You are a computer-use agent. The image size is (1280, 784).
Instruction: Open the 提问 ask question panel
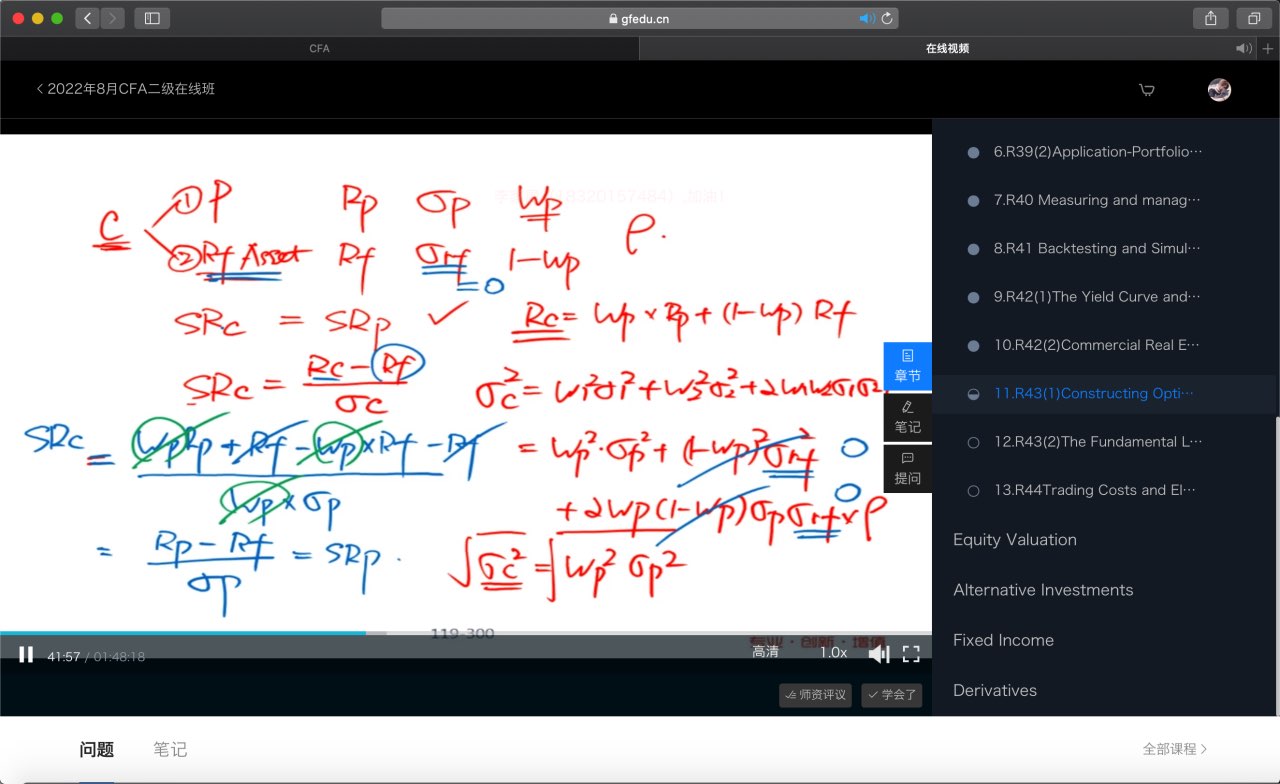[908, 468]
